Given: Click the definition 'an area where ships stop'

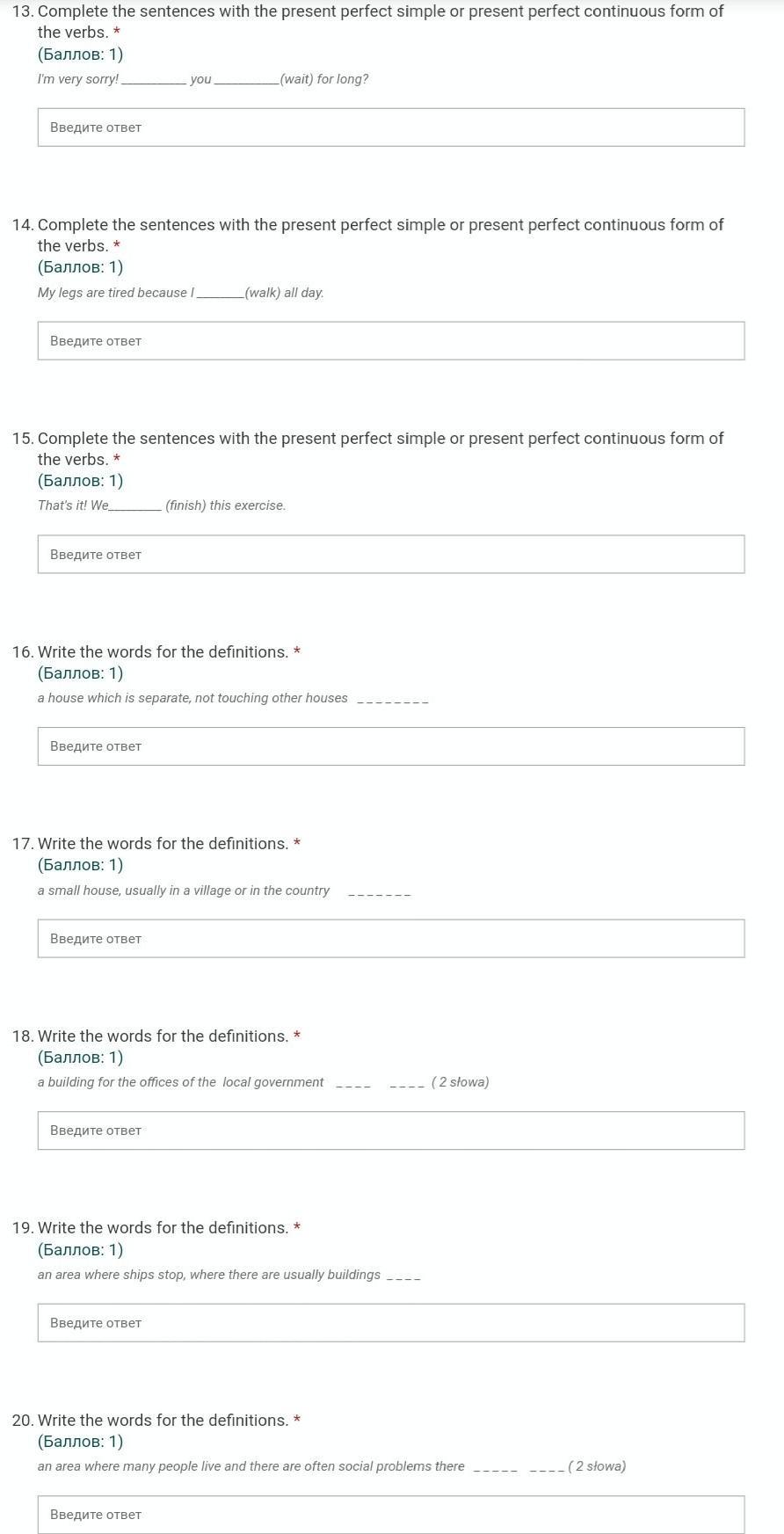Looking at the screenshot, I should 209,1275.
